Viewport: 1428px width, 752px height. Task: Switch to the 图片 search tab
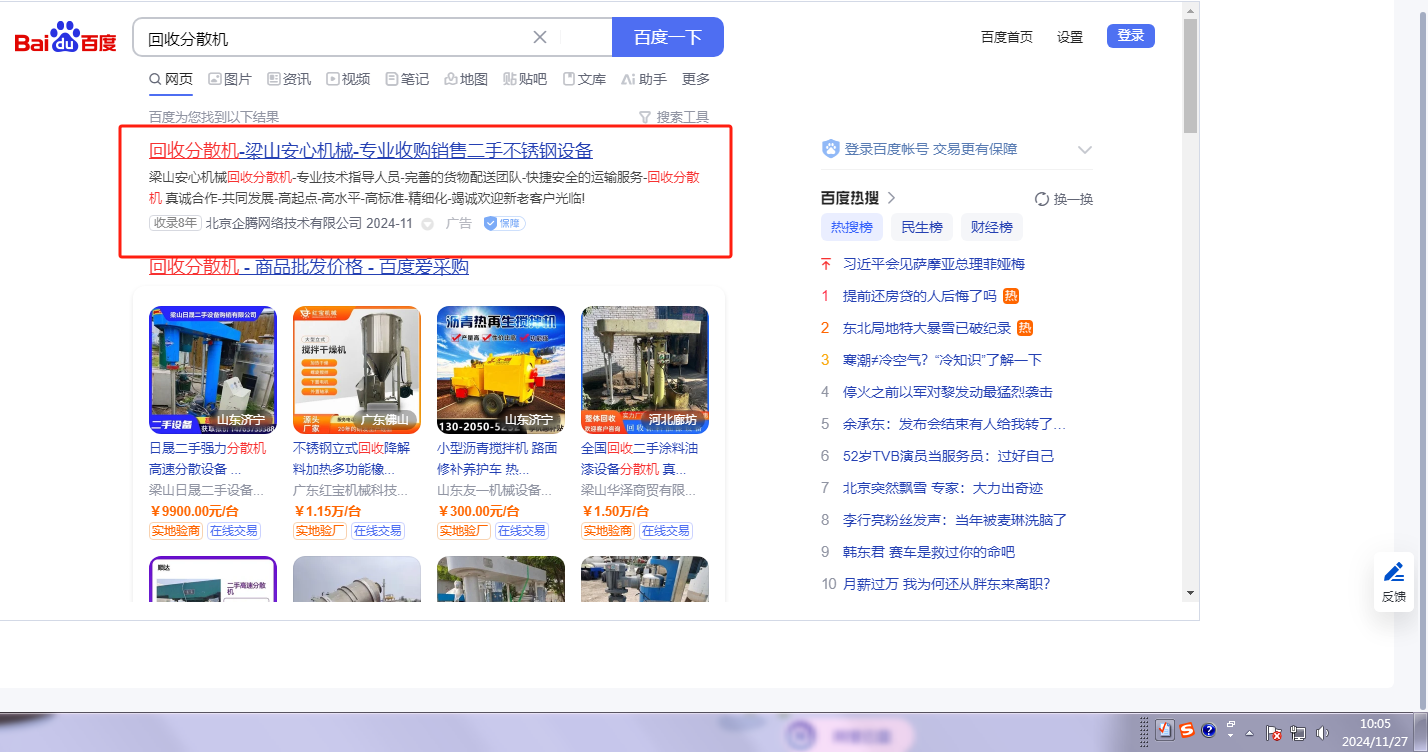coord(230,79)
